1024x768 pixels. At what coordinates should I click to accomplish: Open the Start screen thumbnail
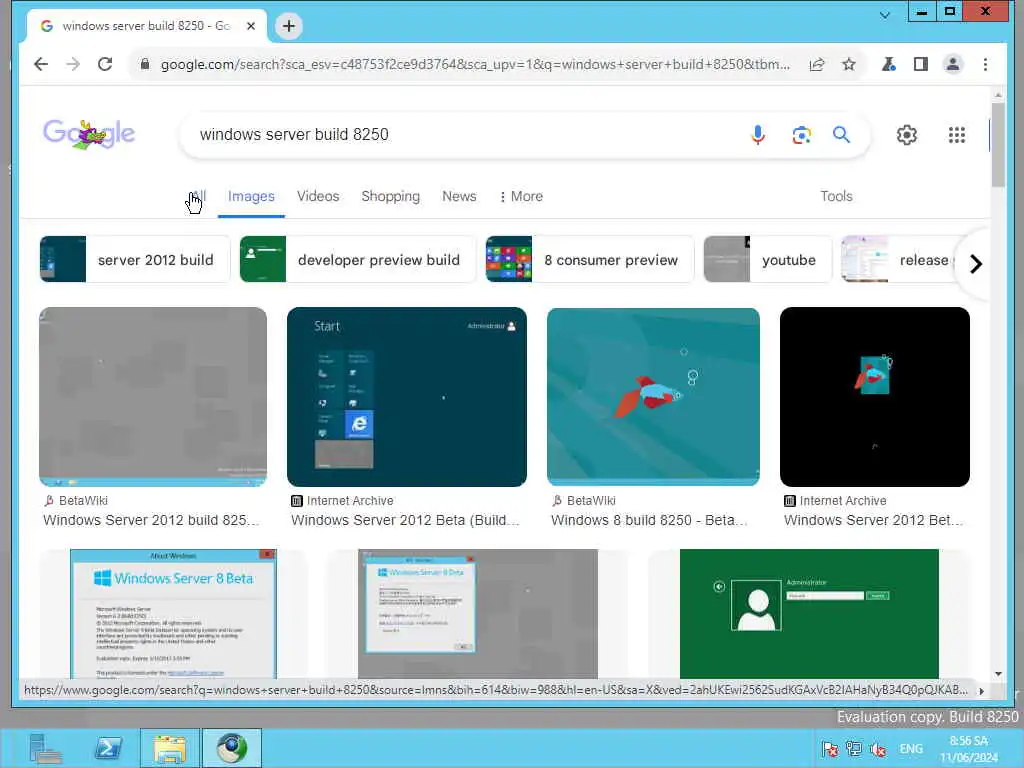407,396
